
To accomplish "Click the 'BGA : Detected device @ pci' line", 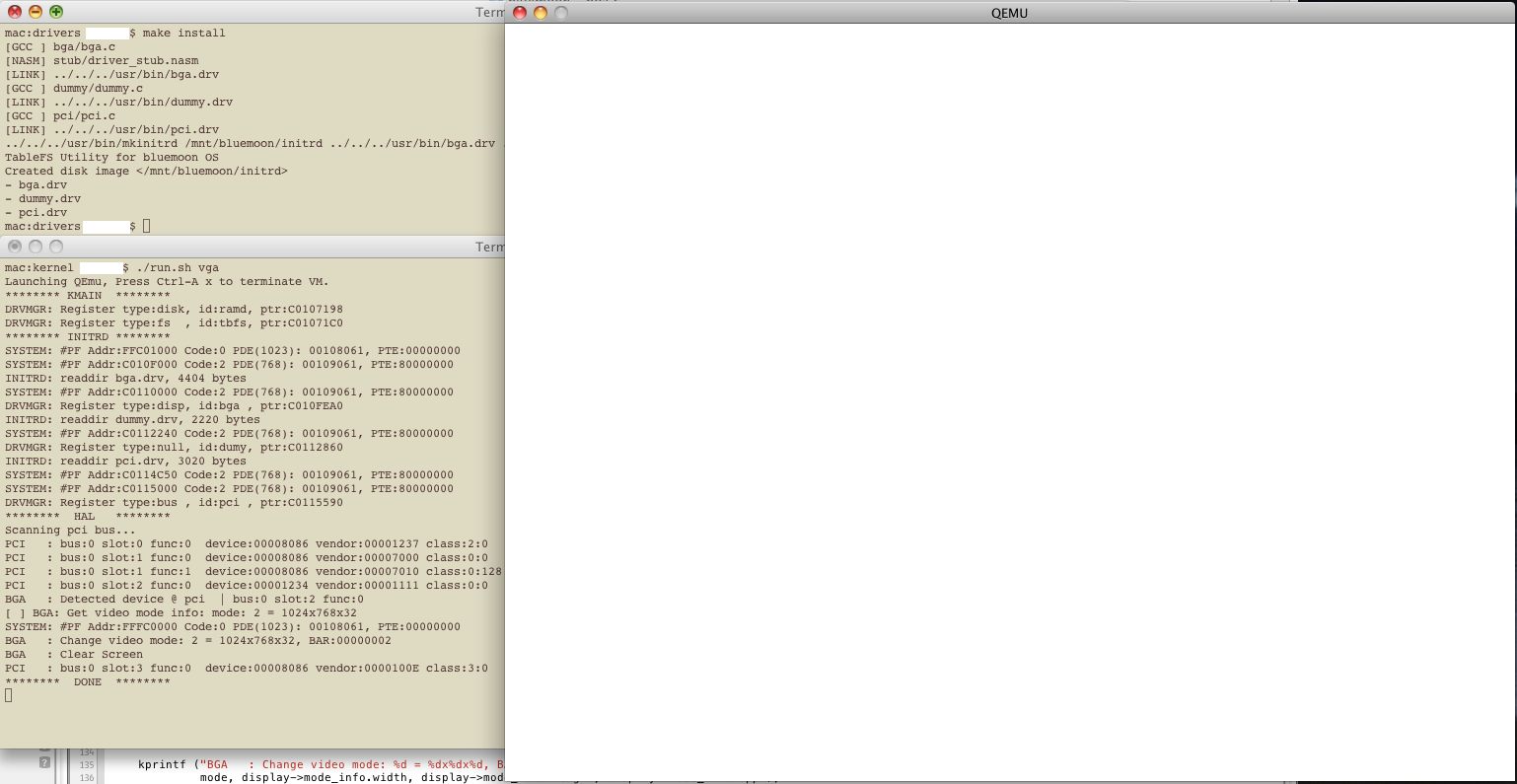I will pyautogui.click(x=184, y=599).
